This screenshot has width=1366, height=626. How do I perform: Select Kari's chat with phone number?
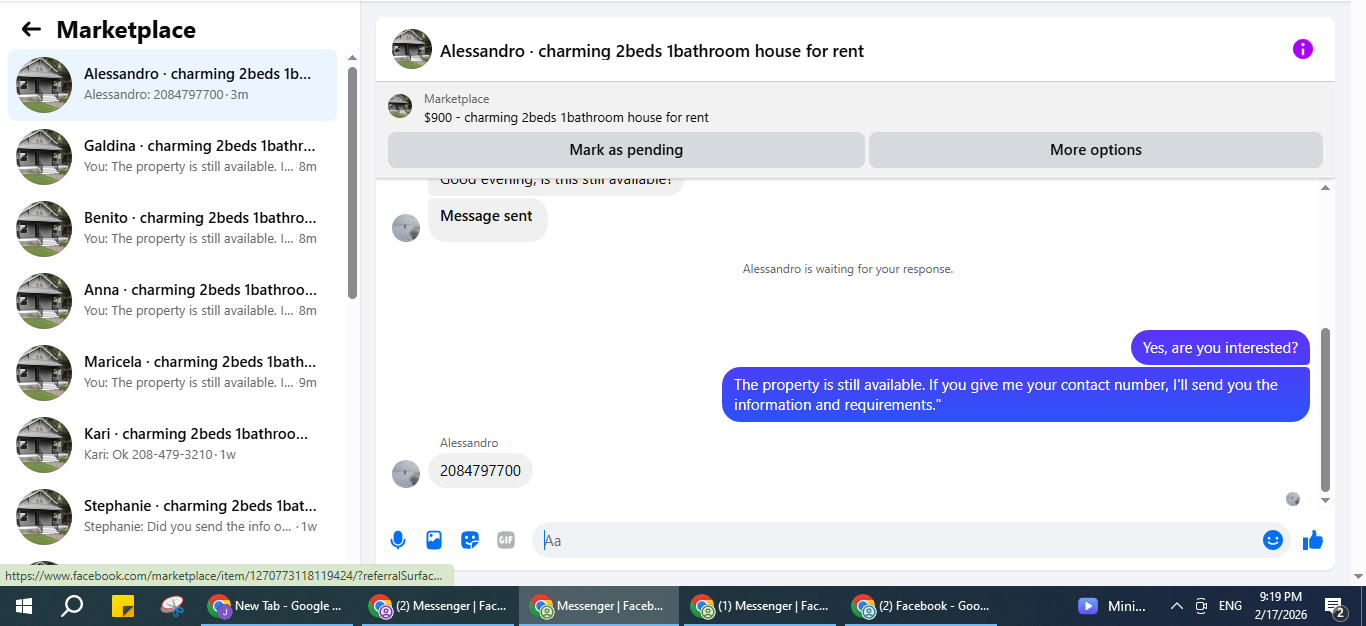pyautogui.click(x=172, y=445)
